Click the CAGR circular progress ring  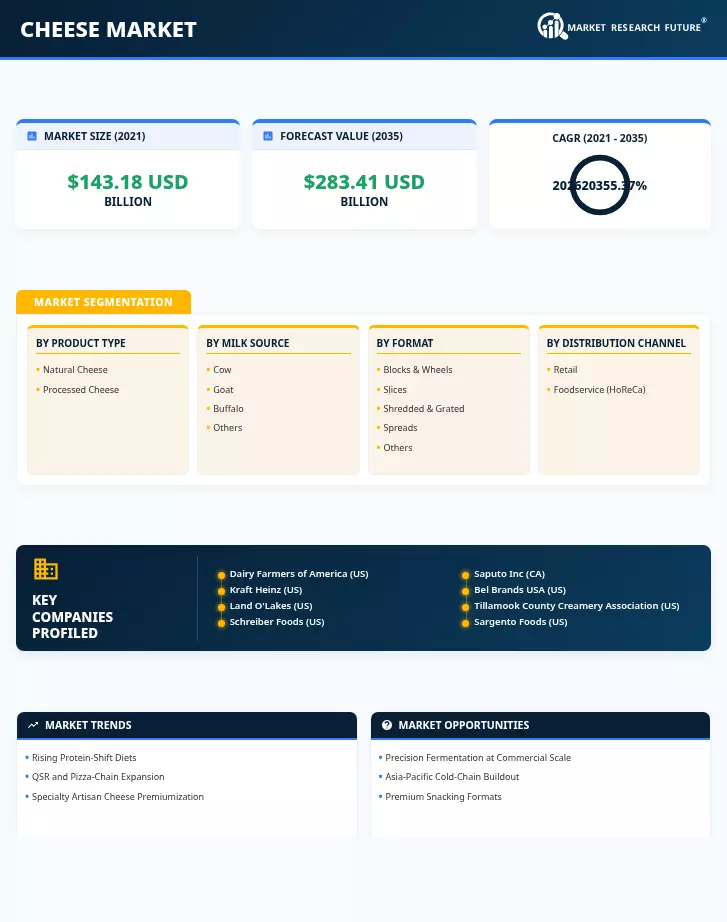coord(600,185)
